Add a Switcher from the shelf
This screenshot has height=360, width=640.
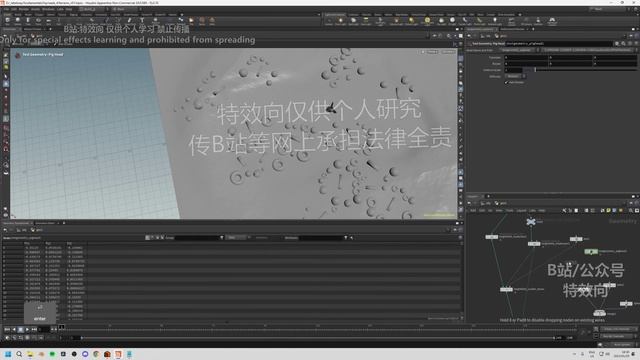[x=538, y=21]
